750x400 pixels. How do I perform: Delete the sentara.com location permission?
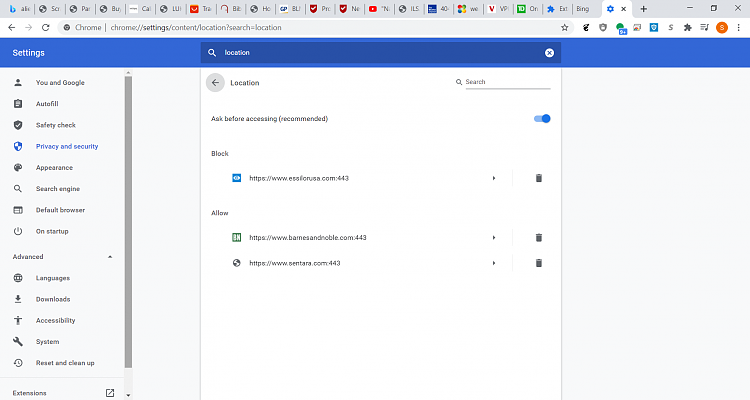[539, 263]
